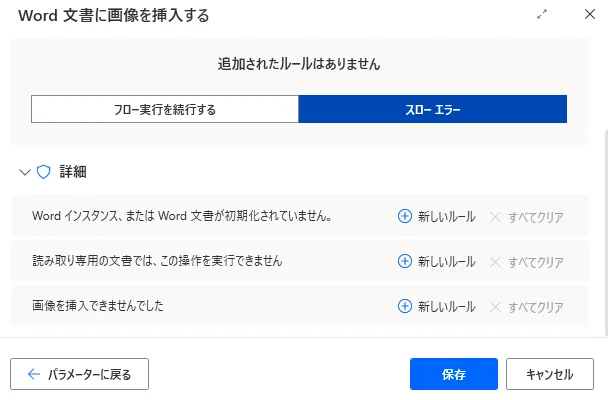Click the 詳細 section heading
The width and height of the screenshot is (608, 400).
(x=72, y=172)
